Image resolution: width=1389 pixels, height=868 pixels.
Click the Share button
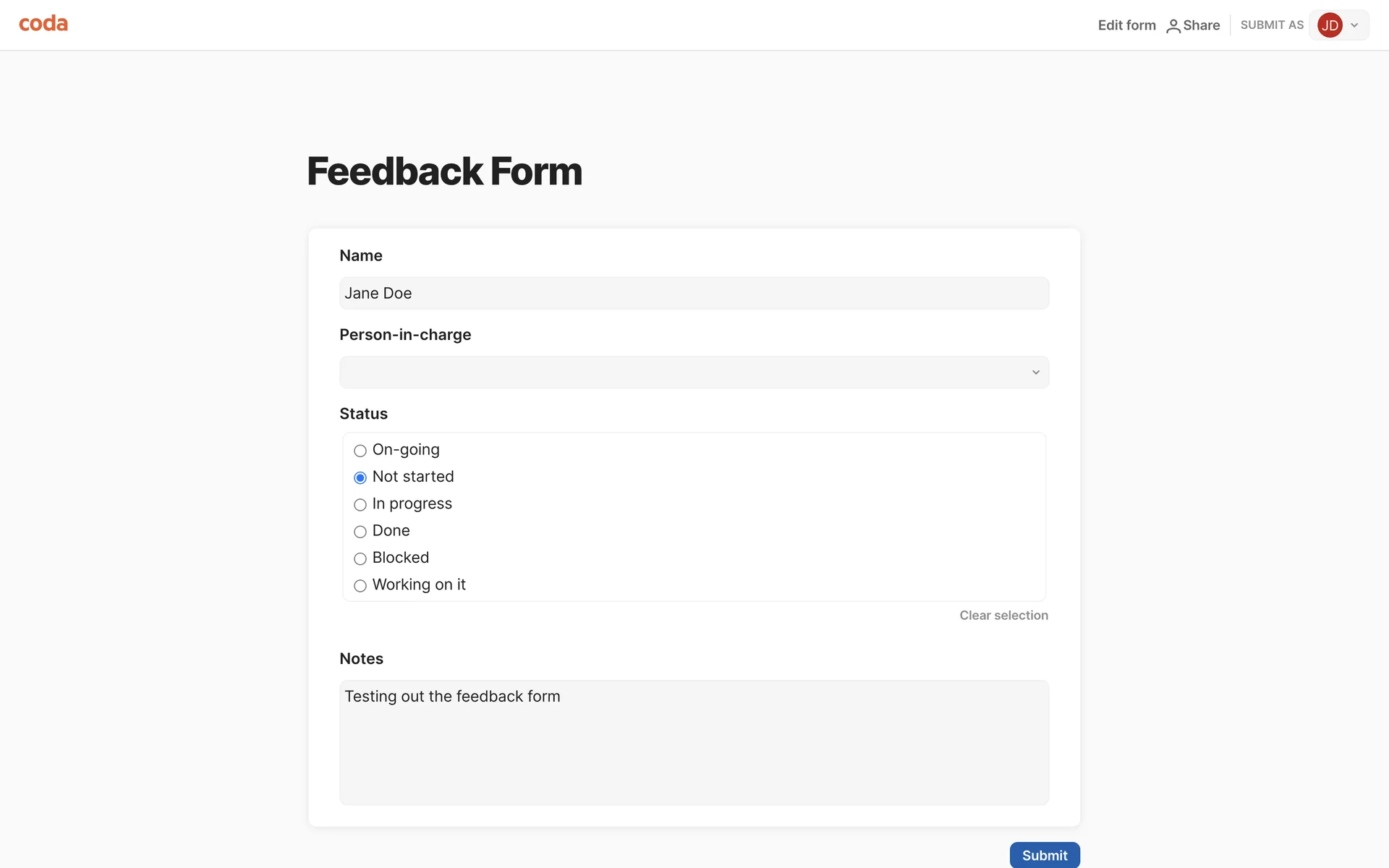point(1201,25)
